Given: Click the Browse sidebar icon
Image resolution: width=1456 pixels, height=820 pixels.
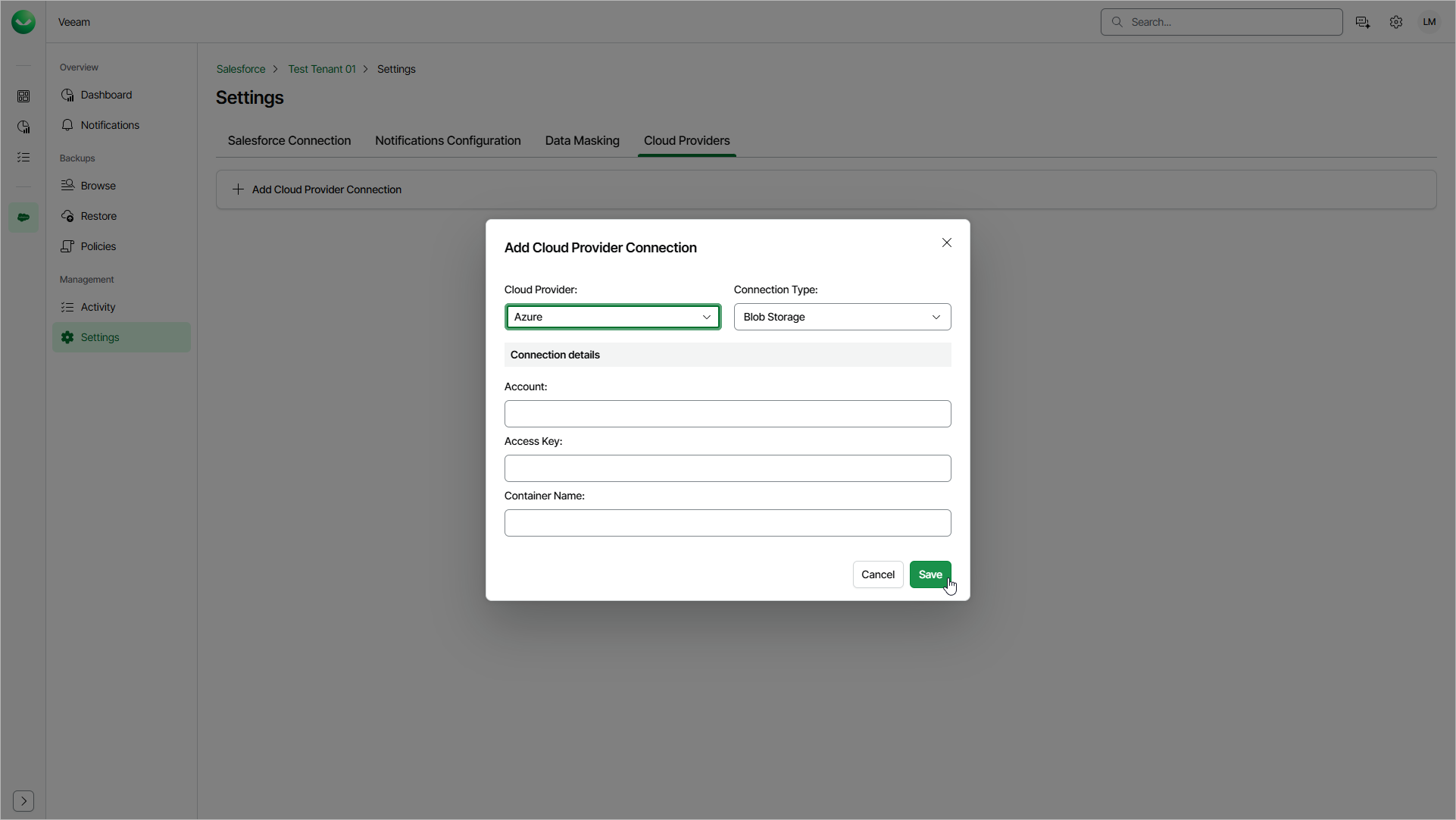Looking at the screenshot, I should click(x=67, y=186).
